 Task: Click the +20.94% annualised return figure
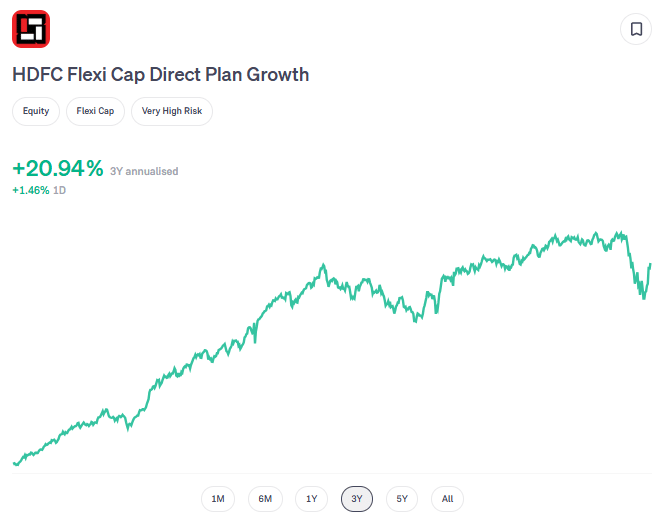click(58, 169)
